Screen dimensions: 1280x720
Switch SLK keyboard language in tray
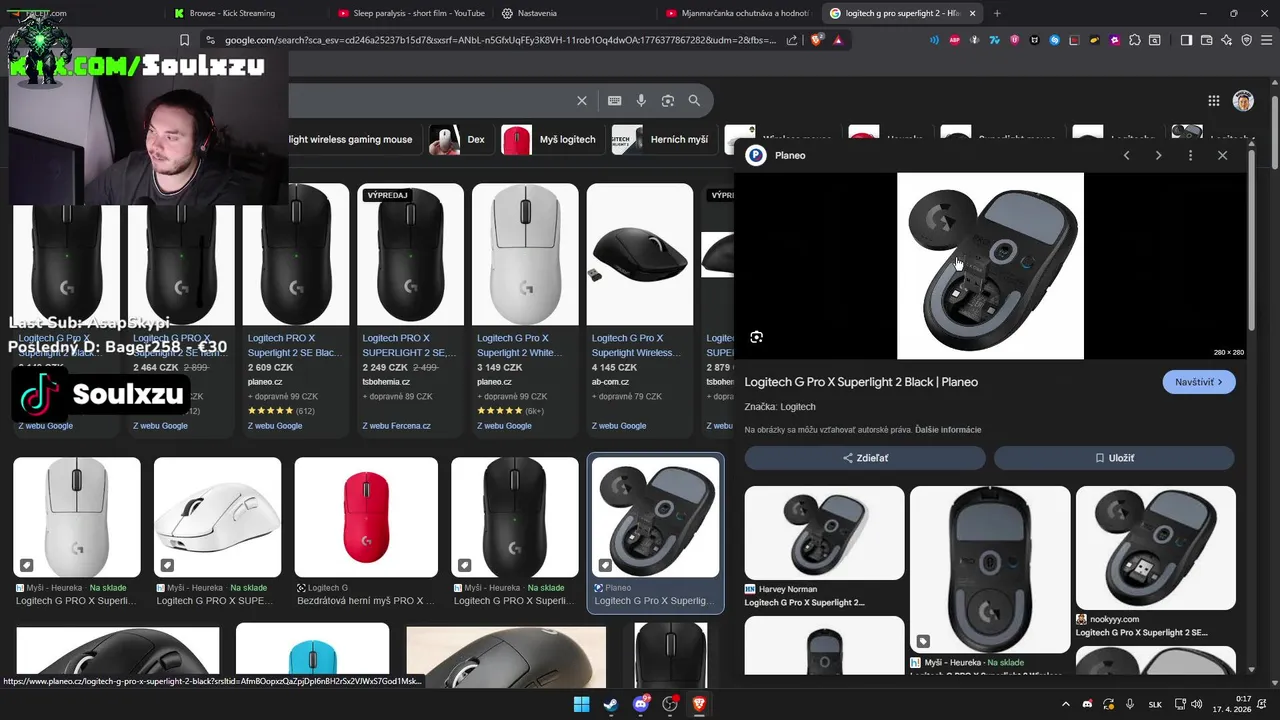(1155, 704)
